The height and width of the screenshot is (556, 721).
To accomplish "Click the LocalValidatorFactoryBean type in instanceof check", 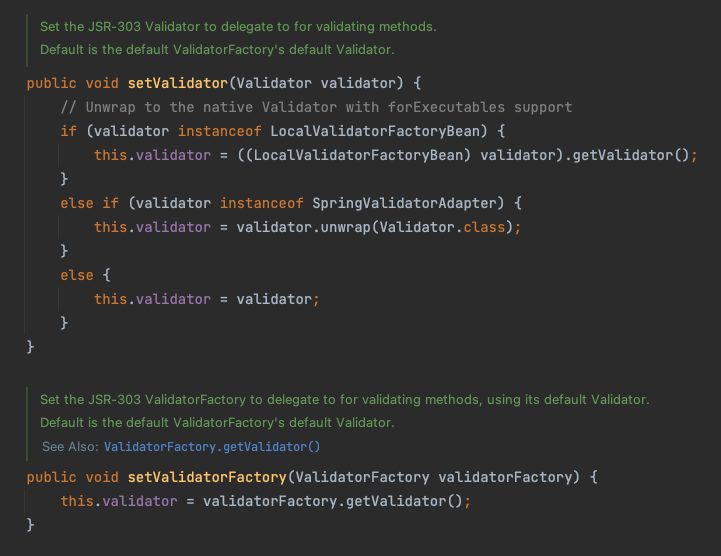I will [x=375, y=131].
